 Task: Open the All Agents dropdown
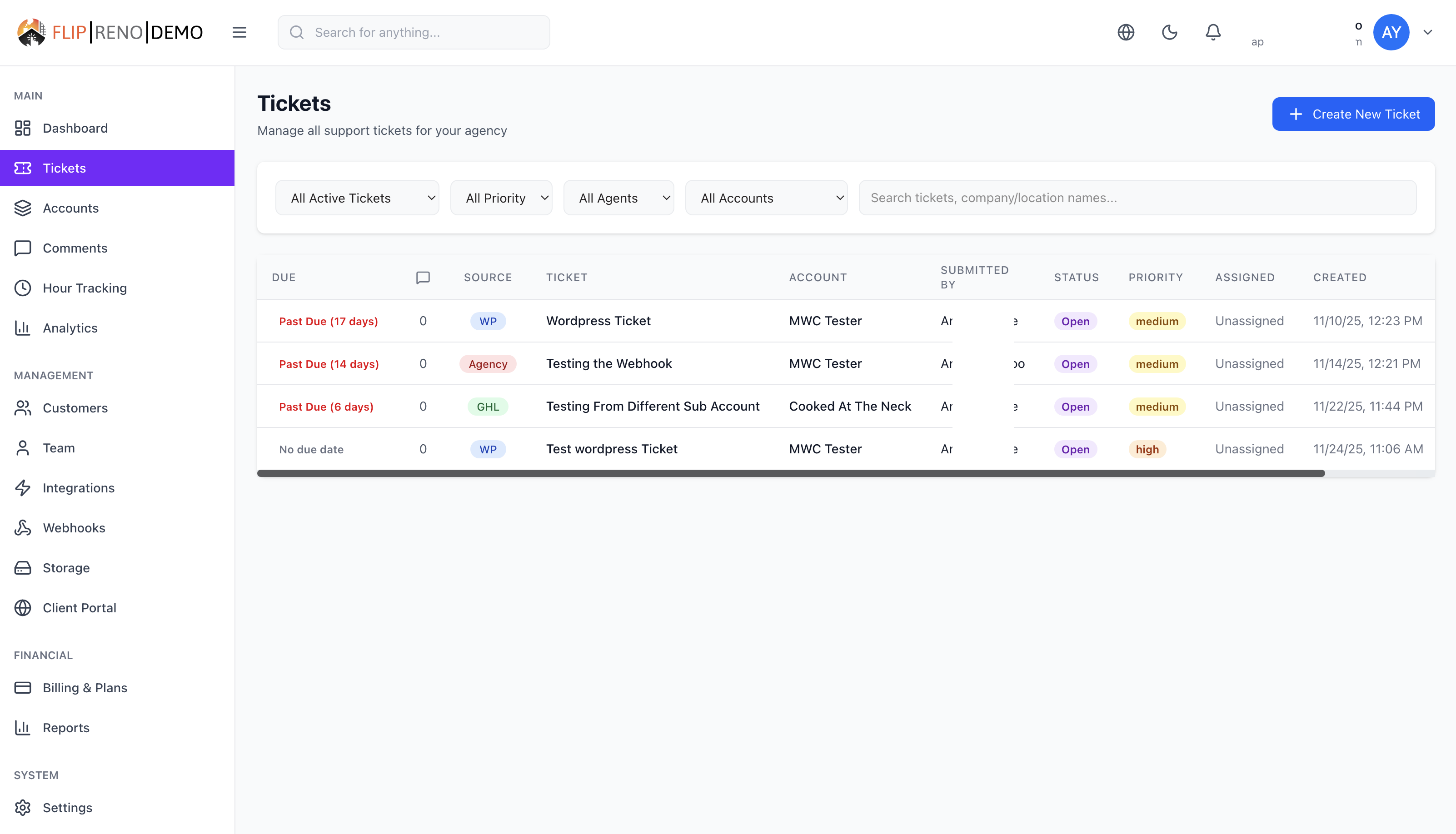pos(618,198)
